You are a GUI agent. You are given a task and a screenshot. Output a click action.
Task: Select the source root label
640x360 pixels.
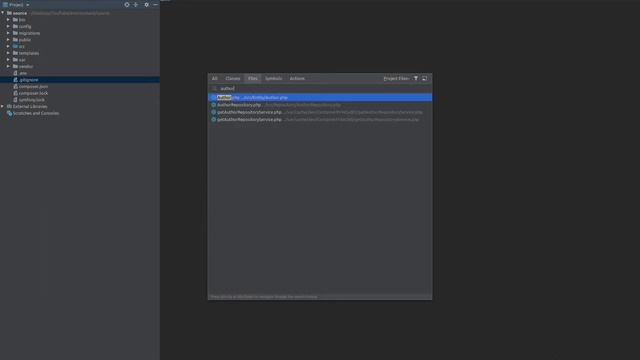tap(20, 13)
